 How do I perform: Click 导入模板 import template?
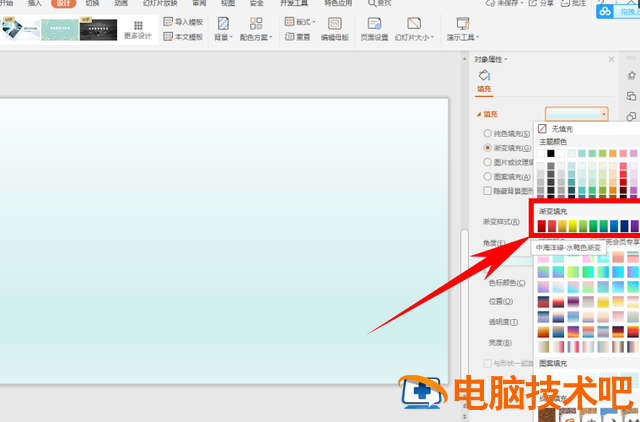click(183, 22)
